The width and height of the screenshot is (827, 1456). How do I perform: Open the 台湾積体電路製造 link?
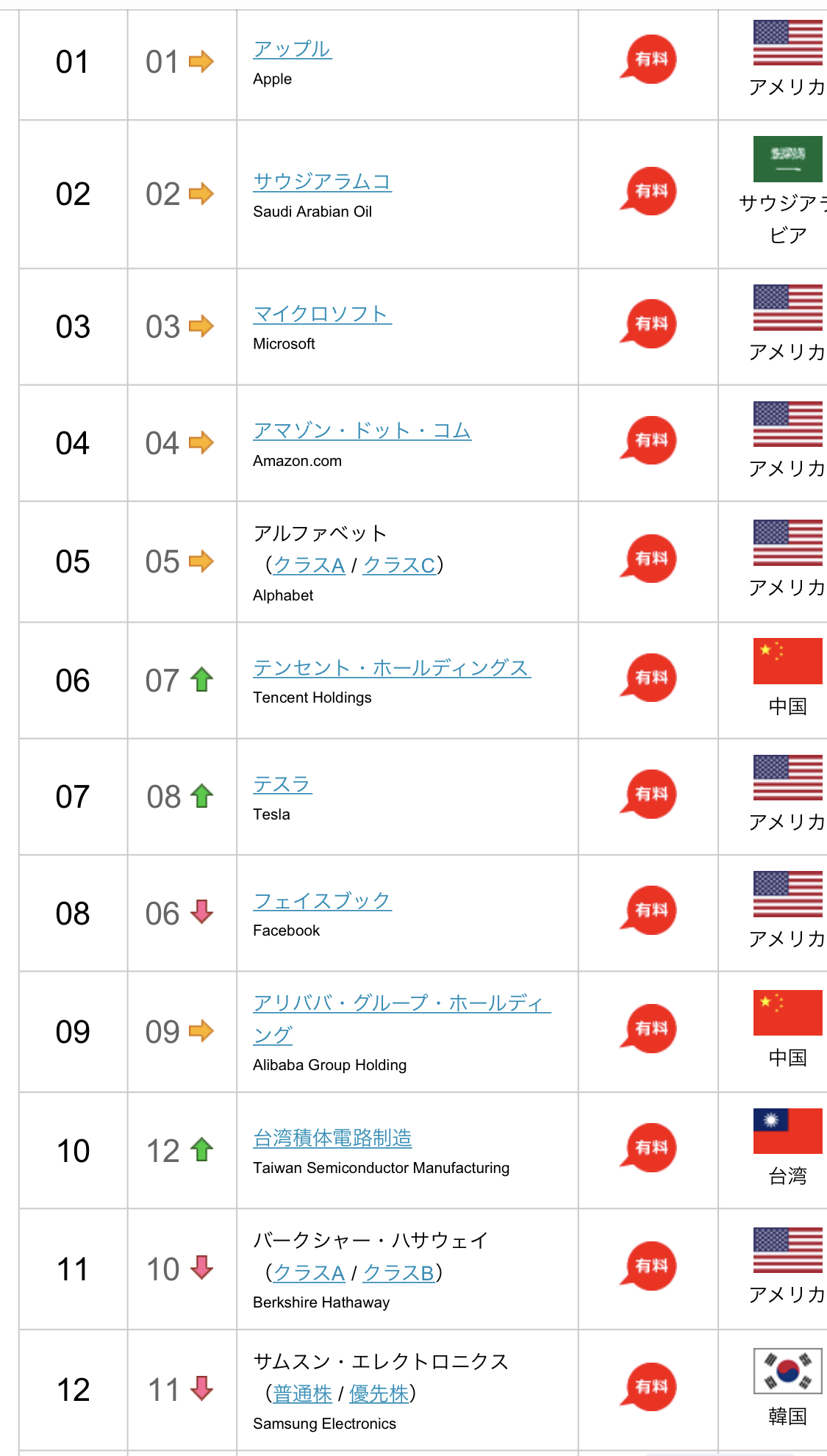332,1138
